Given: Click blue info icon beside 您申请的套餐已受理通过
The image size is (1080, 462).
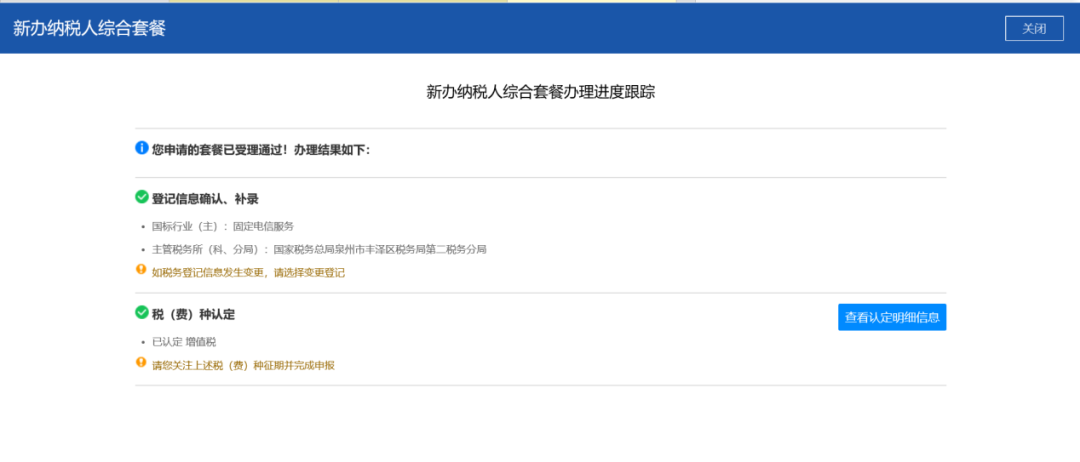Looking at the screenshot, I should click(x=142, y=147).
